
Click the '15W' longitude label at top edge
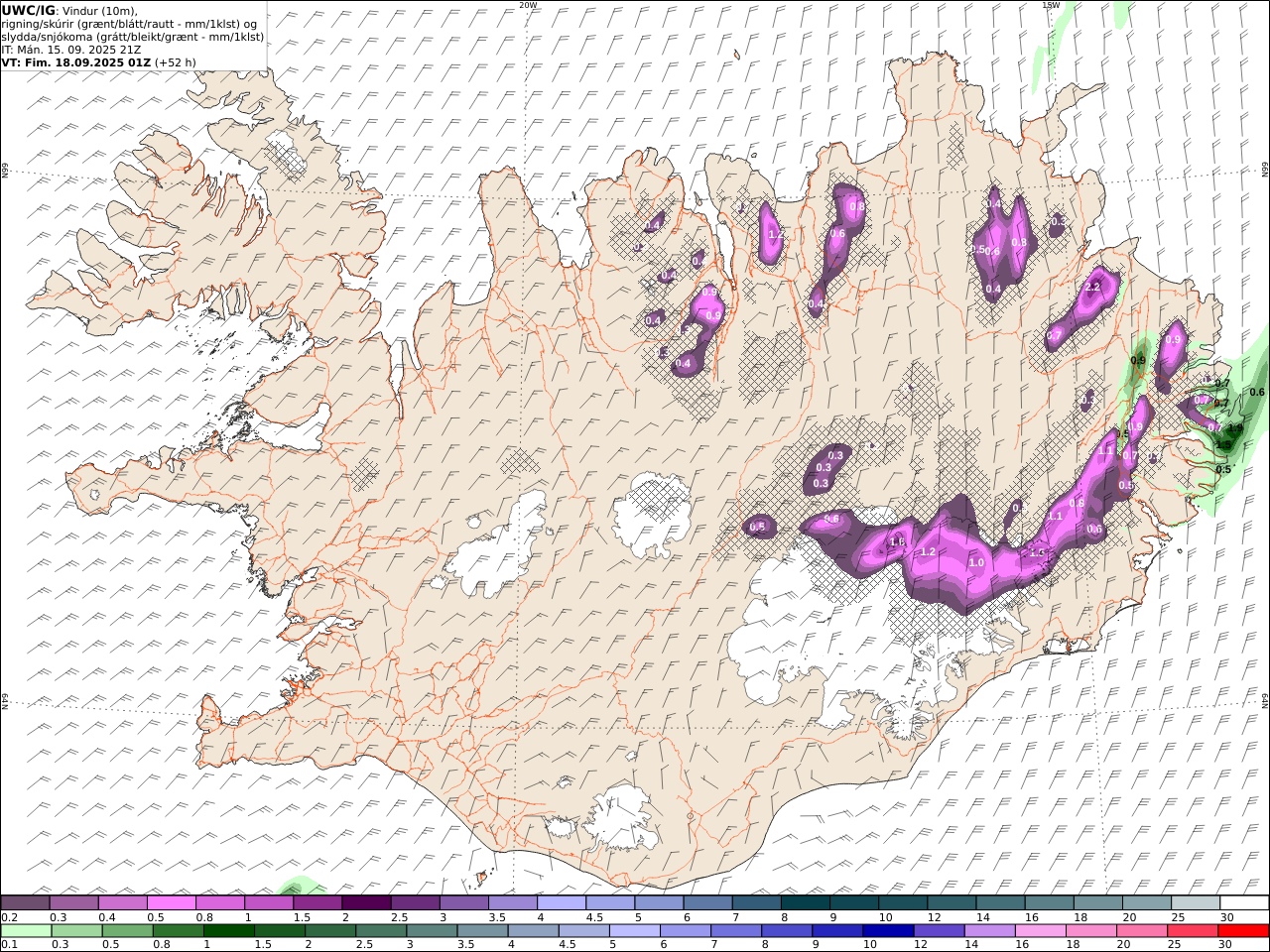tap(1051, 5)
